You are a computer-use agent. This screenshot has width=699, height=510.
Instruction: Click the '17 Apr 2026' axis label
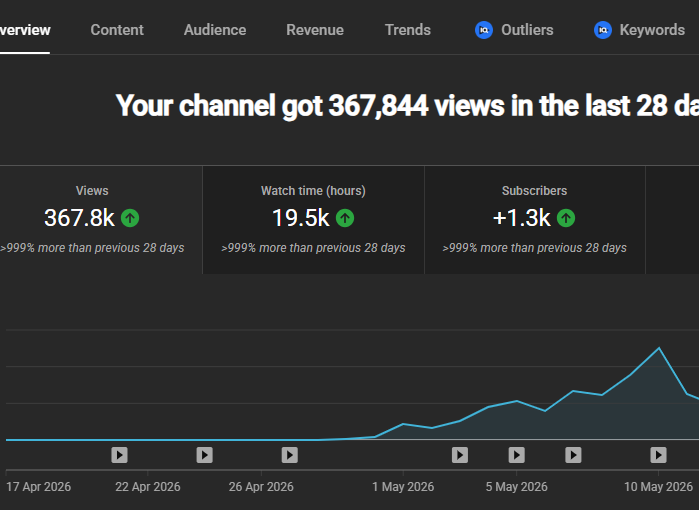[x=38, y=486]
